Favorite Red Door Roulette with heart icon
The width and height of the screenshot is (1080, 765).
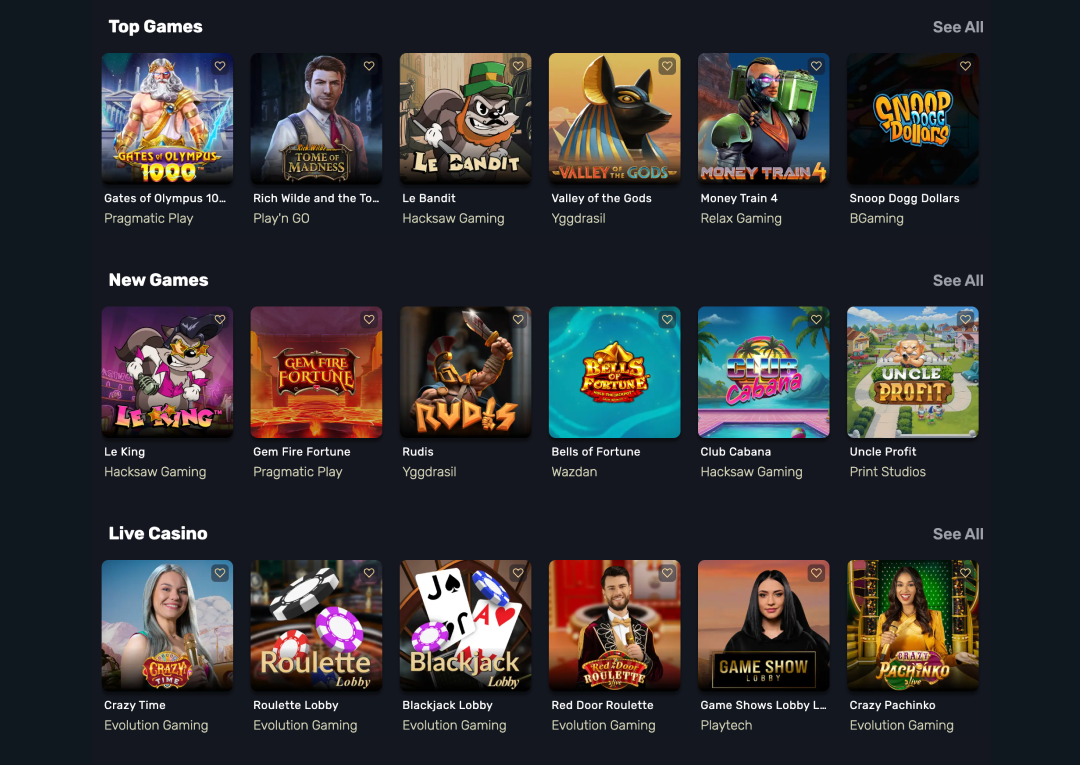tap(667, 573)
